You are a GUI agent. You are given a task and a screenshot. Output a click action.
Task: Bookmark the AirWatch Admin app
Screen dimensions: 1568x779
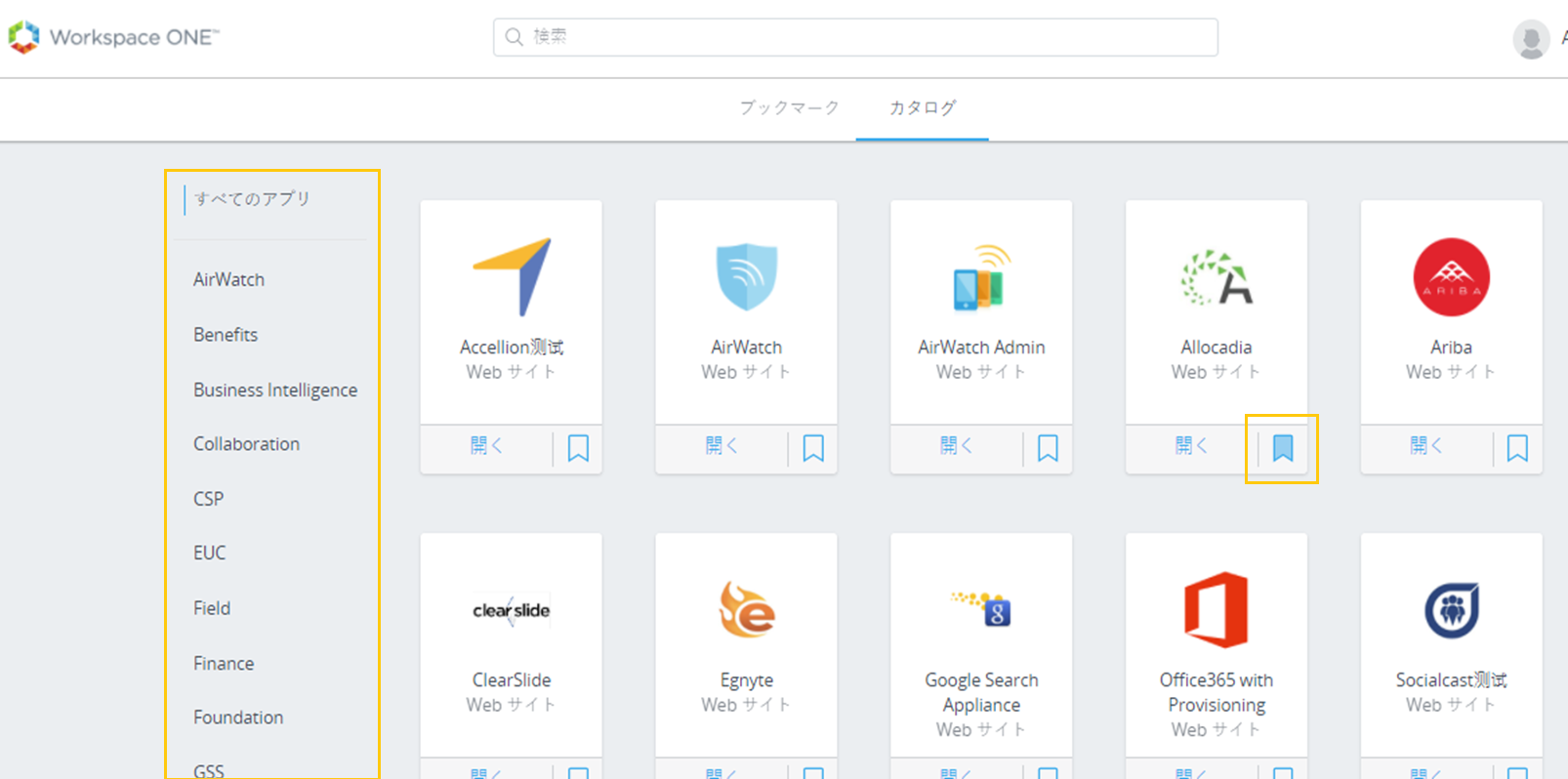1048,448
